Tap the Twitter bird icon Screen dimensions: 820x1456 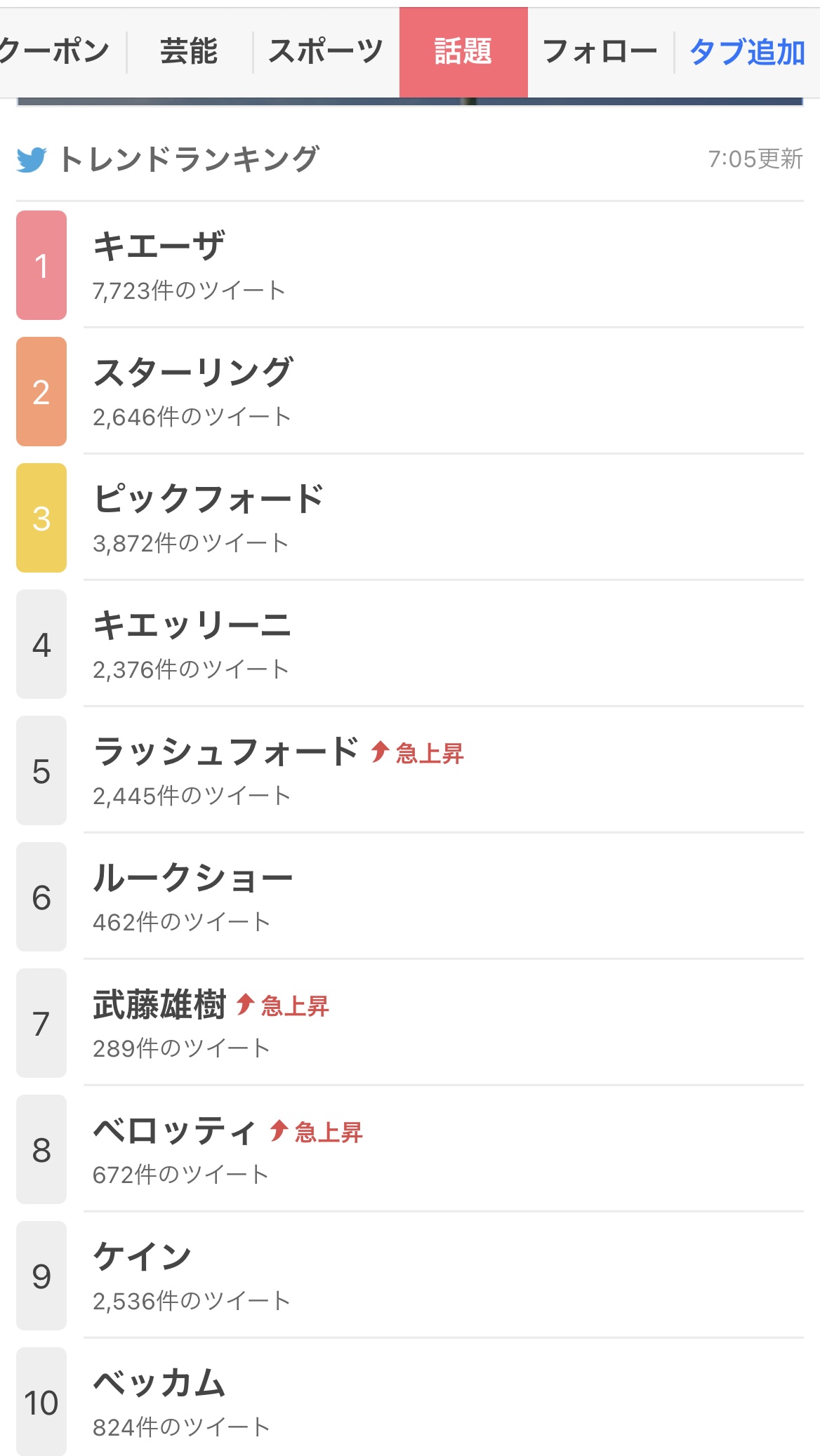[32, 160]
